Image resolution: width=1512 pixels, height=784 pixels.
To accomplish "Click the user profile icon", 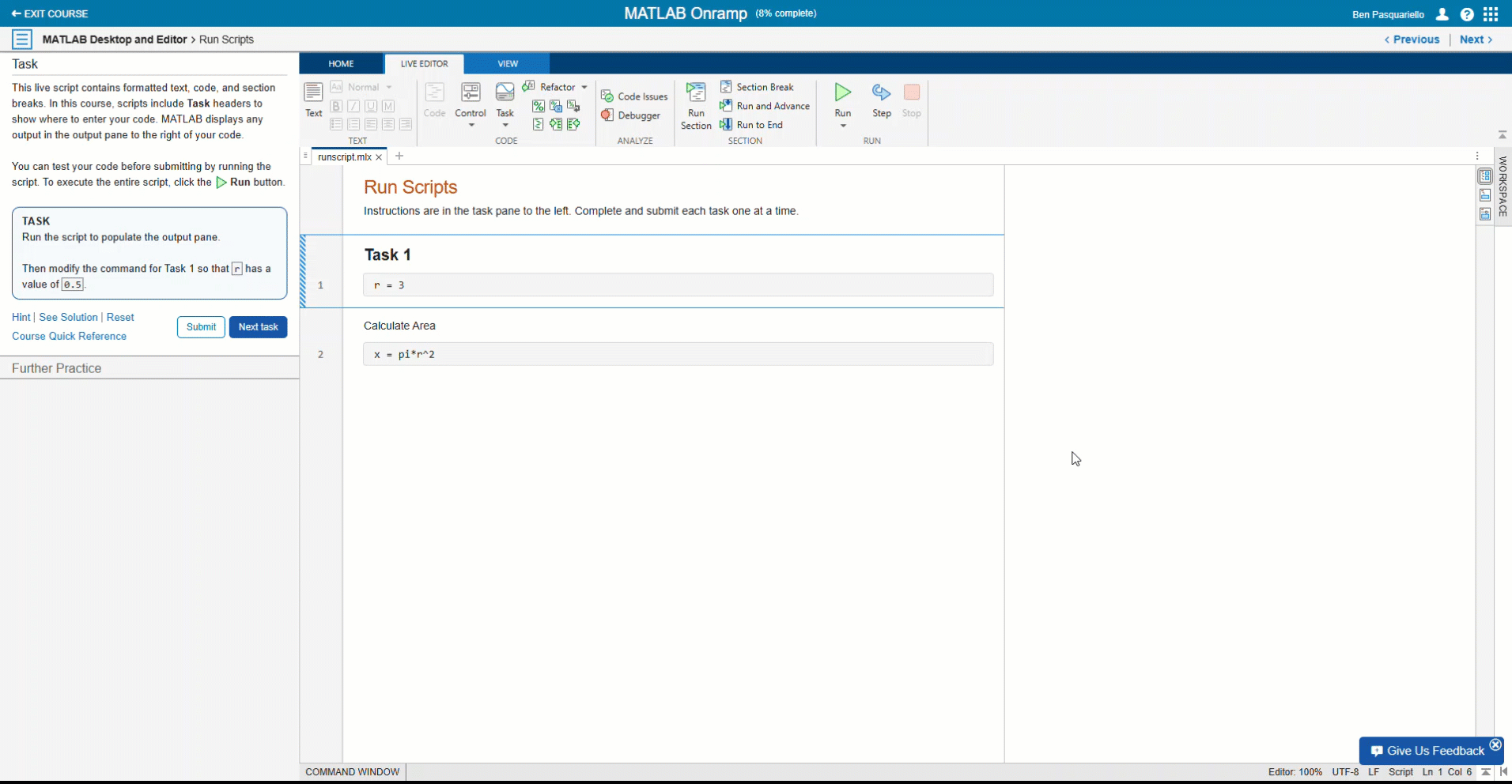I will (1442, 14).
